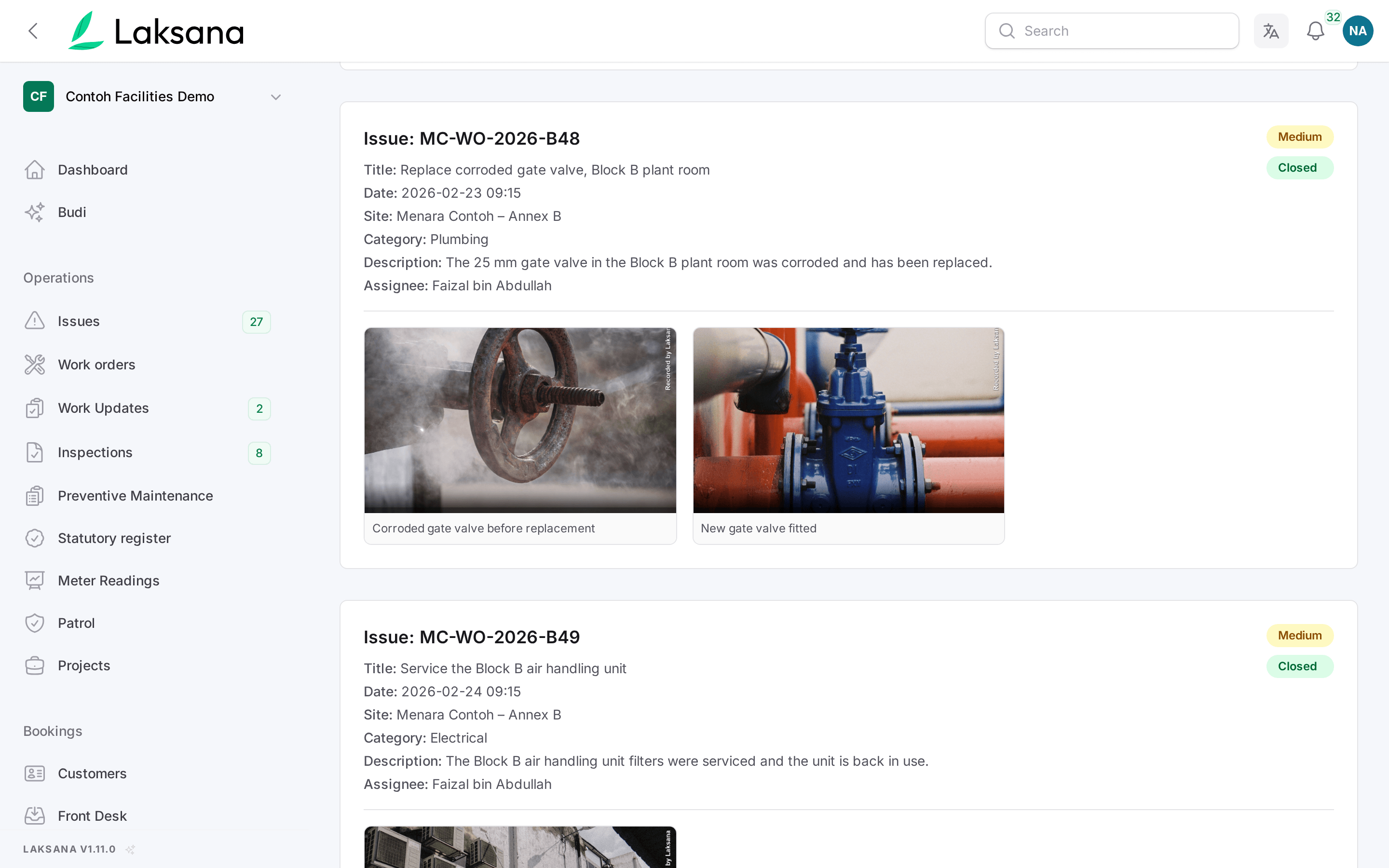Click the Meter Readings chart icon
The width and height of the screenshot is (1389, 868).
pyautogui.click(x=34, y=581)
